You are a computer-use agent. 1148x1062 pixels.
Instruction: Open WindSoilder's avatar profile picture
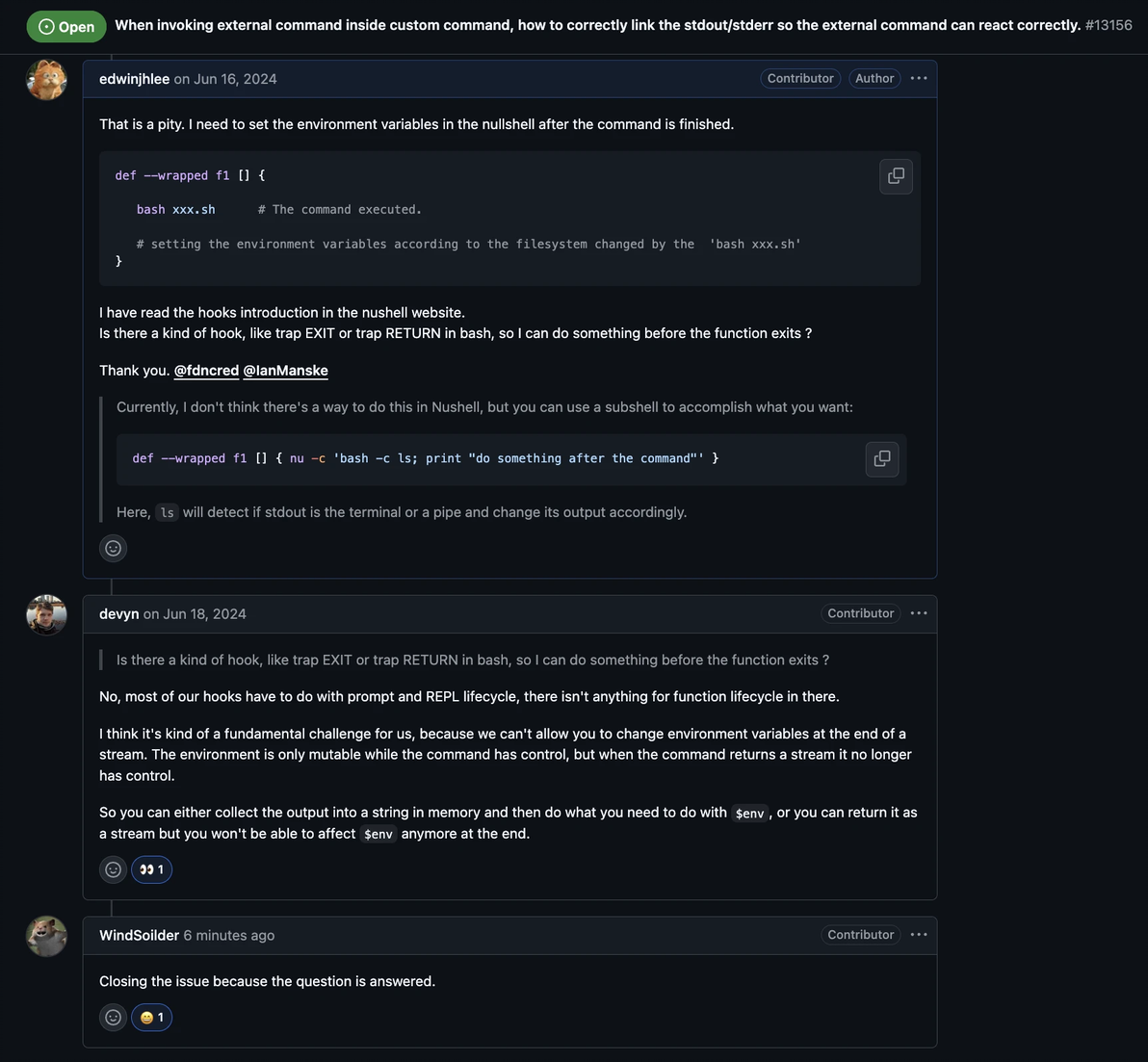[x=46, y=936]
